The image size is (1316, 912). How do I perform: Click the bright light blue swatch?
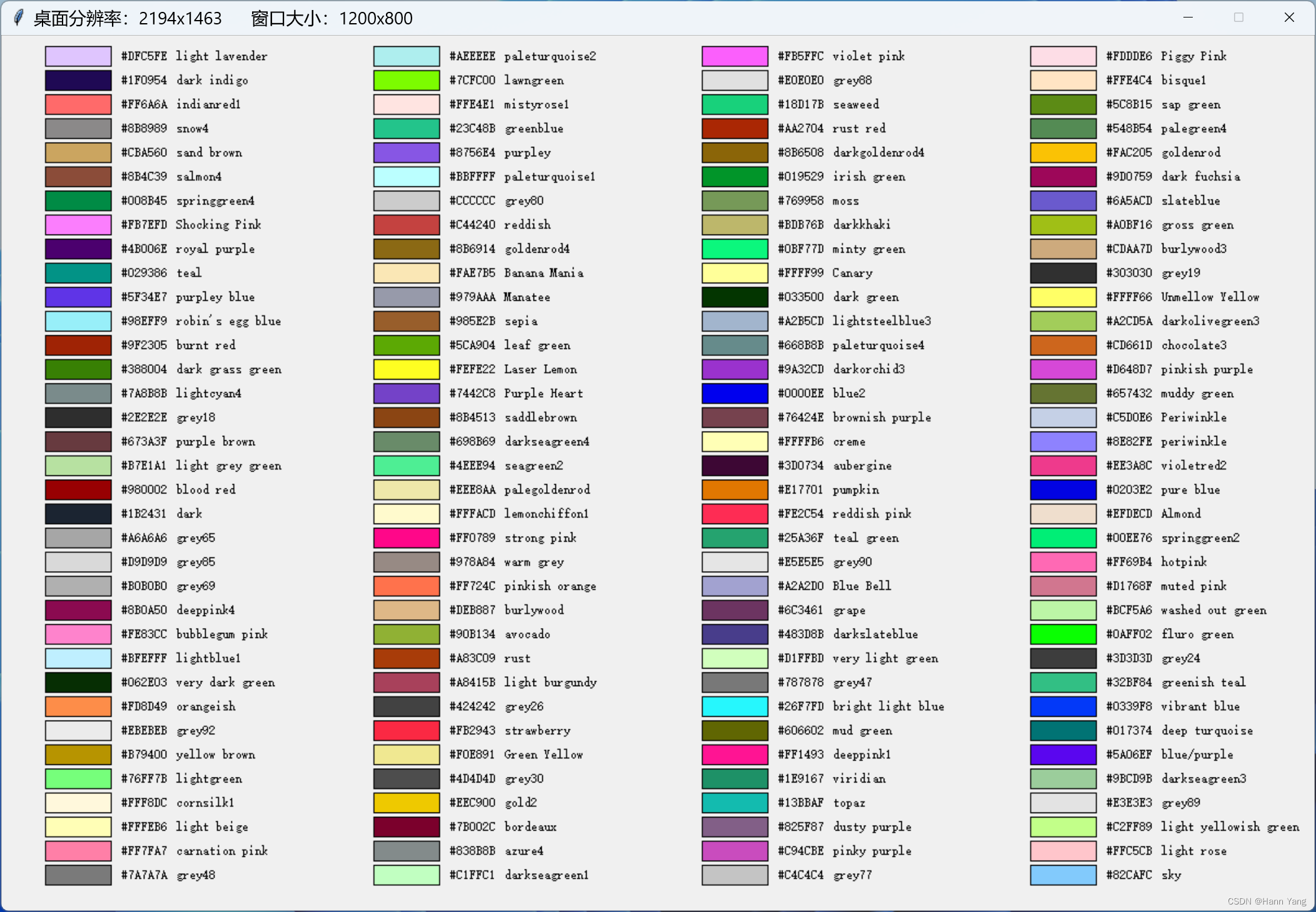735,706
